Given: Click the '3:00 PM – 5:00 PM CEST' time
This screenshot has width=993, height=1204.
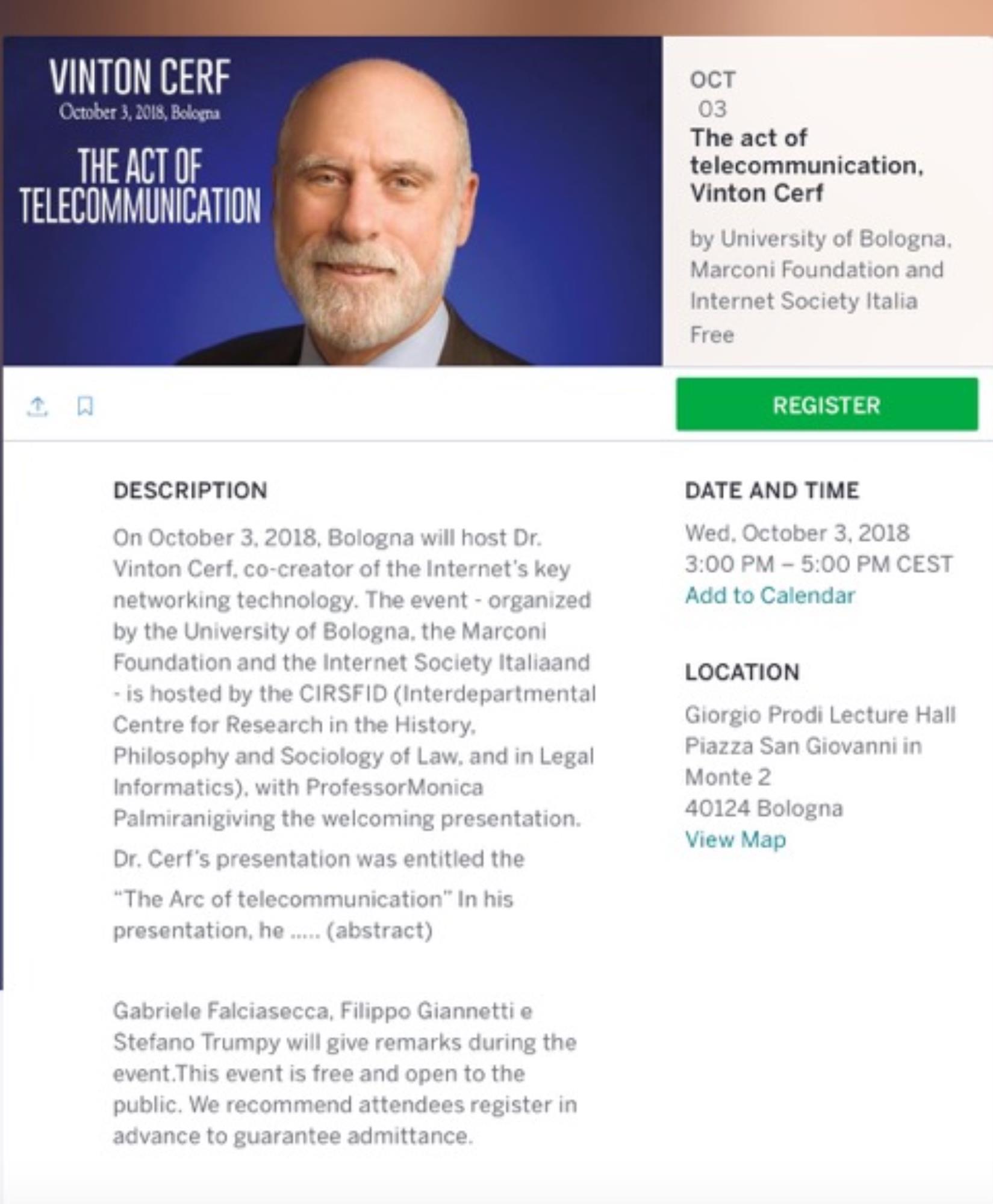Looking at the screenshot, I should (818, 564).
